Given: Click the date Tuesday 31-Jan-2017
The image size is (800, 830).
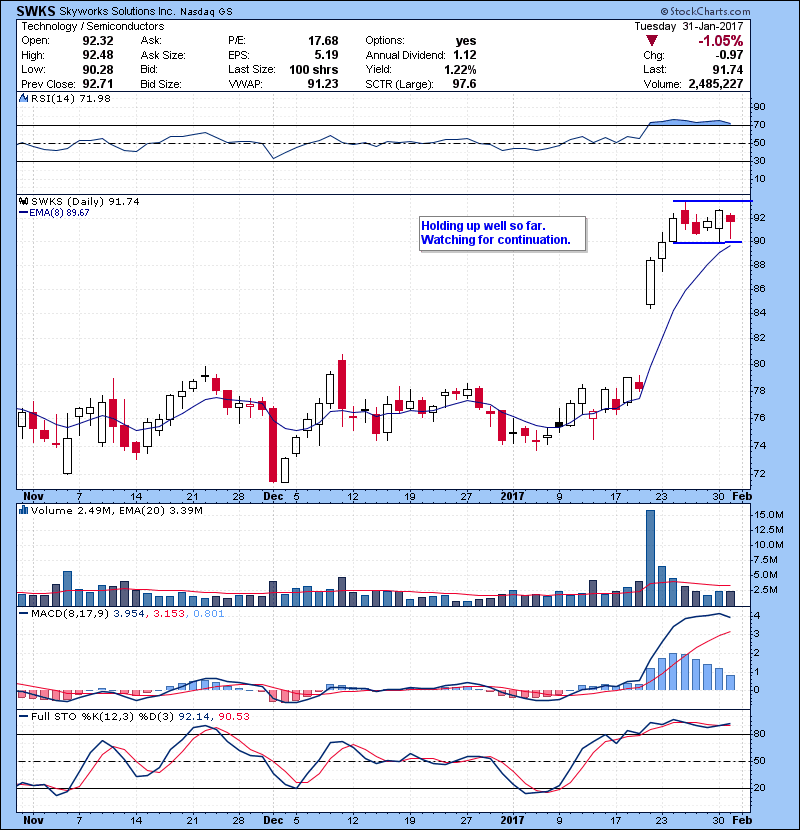Looking at the screenshot, I should click(689, 26).
